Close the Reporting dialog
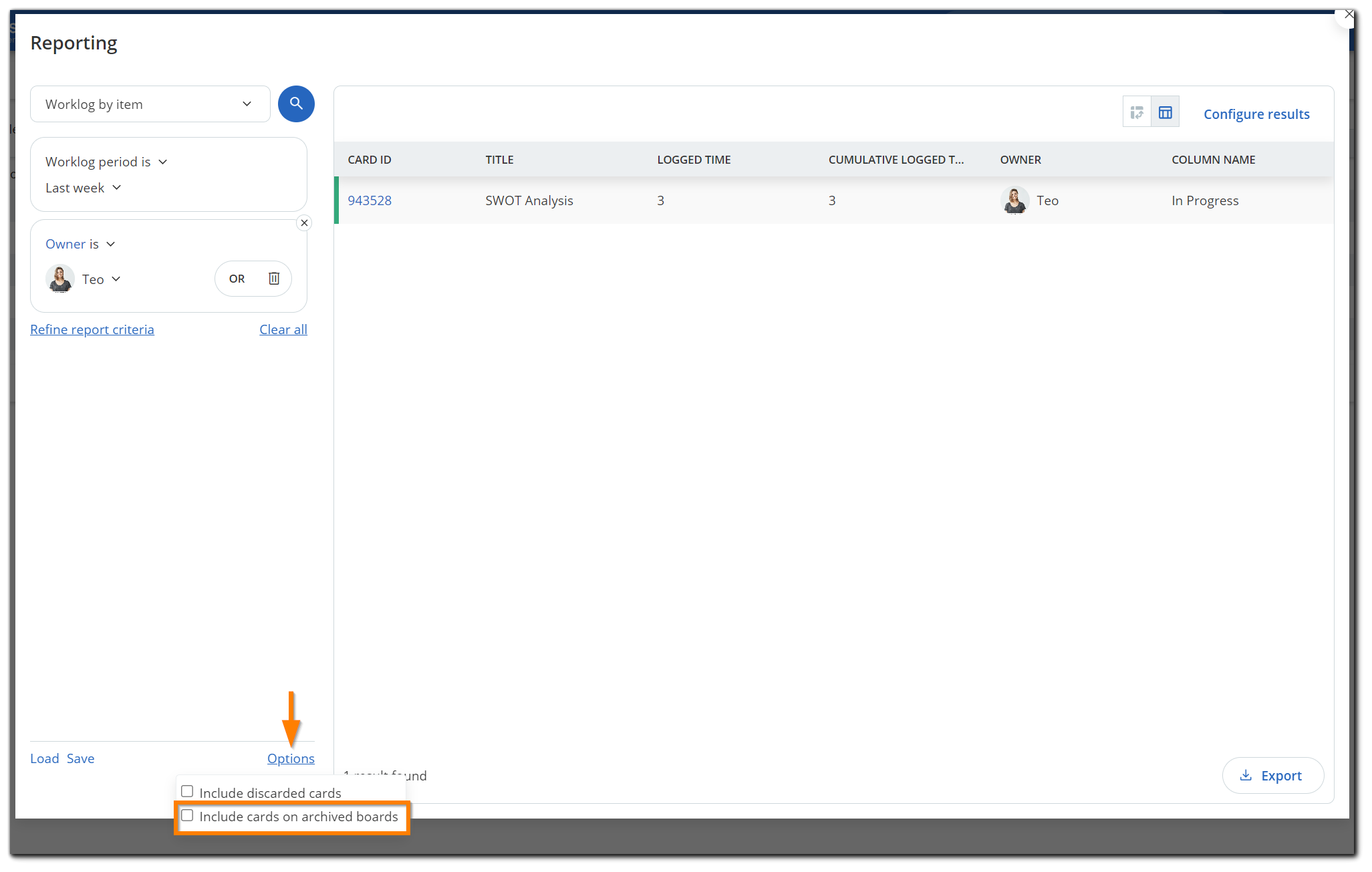 tap(1349, 14)
